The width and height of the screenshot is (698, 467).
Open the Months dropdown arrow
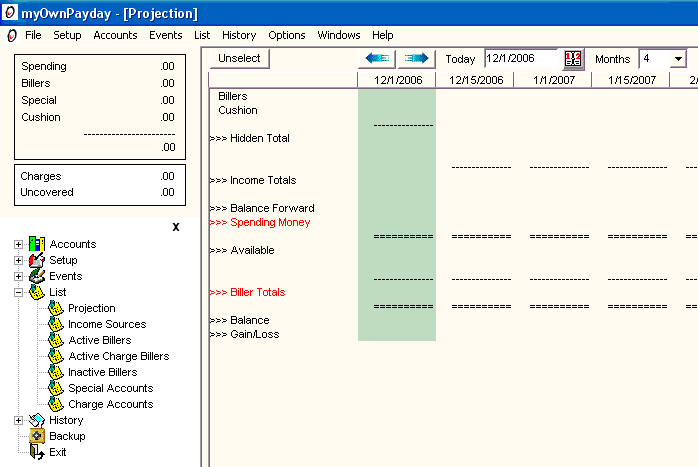point(678,59)
